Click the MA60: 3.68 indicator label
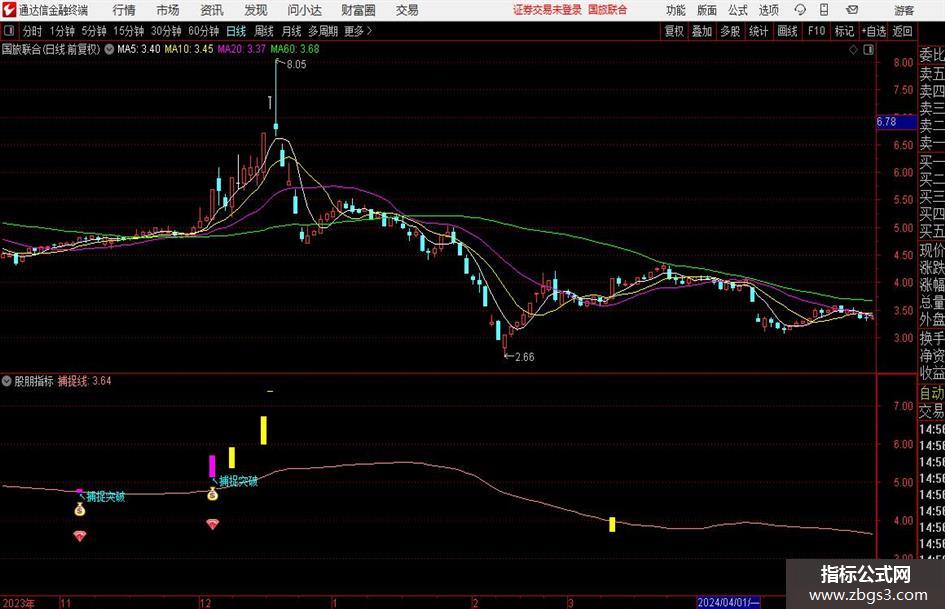 295,49
